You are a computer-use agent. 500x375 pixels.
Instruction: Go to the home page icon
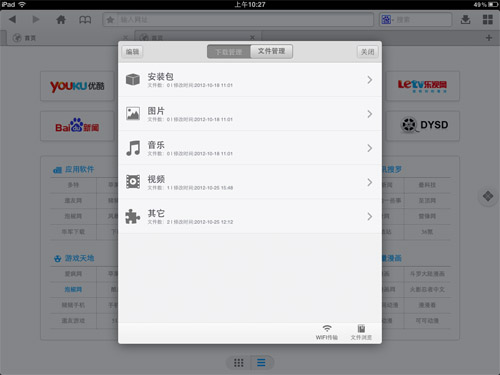click(x=61, y=20)
